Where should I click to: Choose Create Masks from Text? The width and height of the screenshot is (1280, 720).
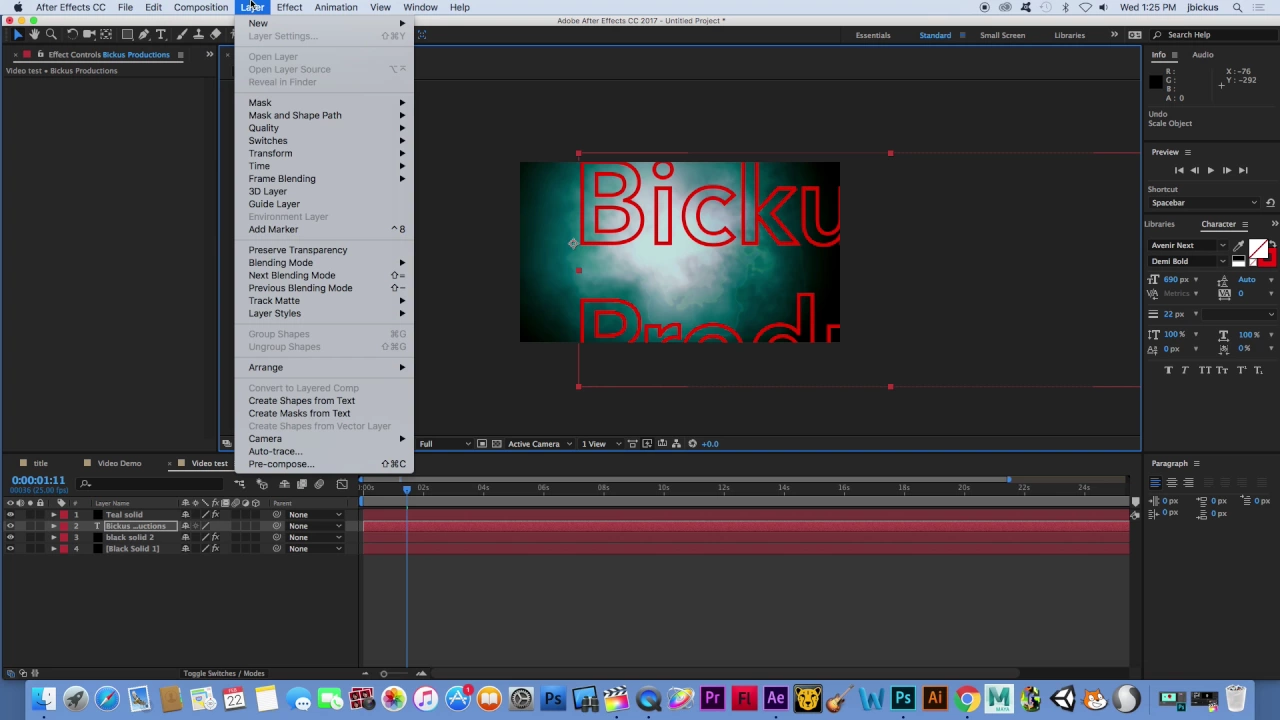(x=299, y=414)
